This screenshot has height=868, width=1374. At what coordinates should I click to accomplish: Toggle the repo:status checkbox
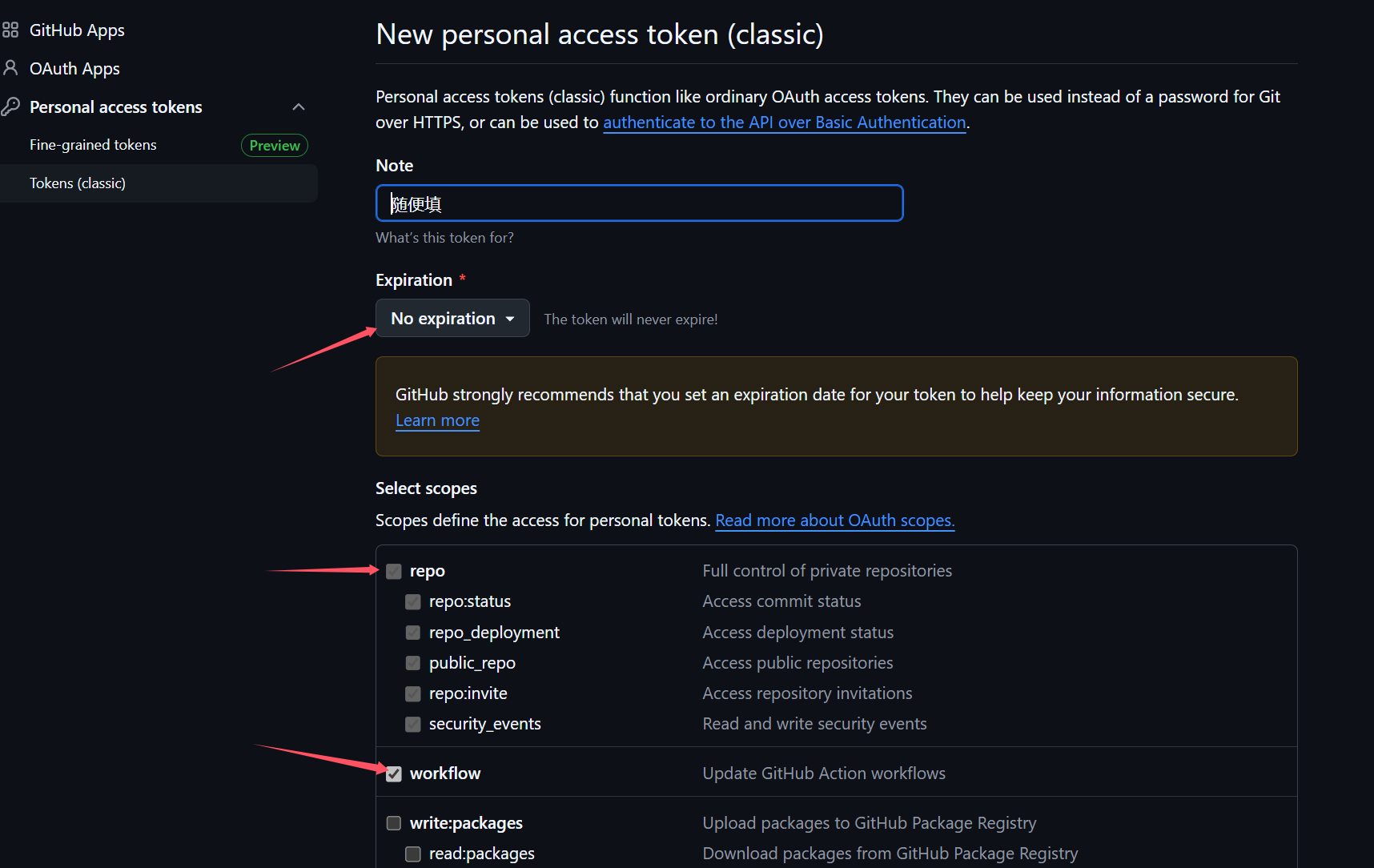(413, 601)
